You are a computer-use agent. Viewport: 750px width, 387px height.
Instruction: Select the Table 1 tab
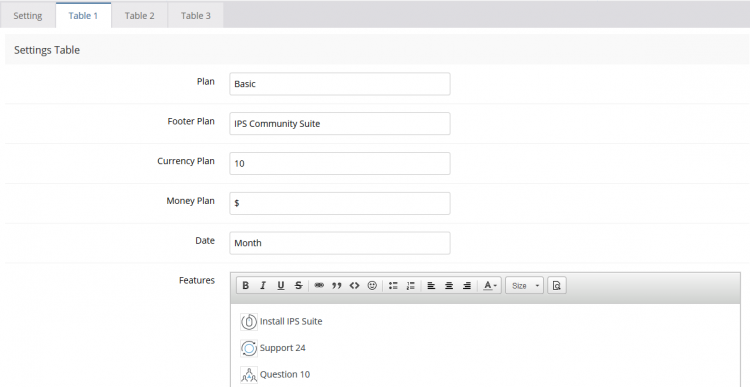[x=83, y=16]
